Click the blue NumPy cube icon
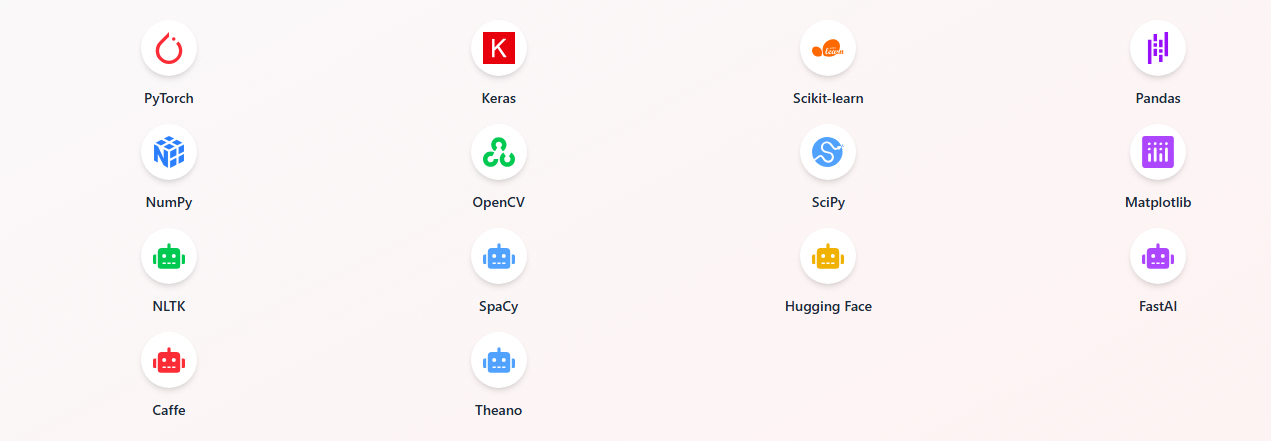The width and height of the screenshot is (1271, 441). tap(169, 152)
